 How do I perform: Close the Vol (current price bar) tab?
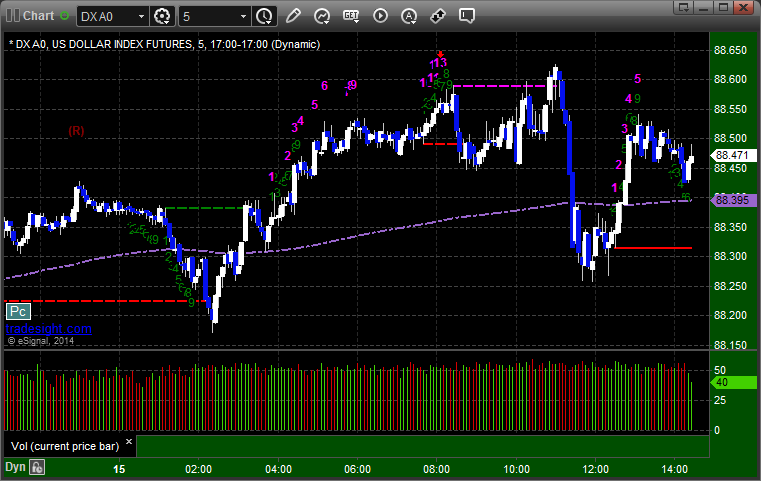click(x=129, y=442)
